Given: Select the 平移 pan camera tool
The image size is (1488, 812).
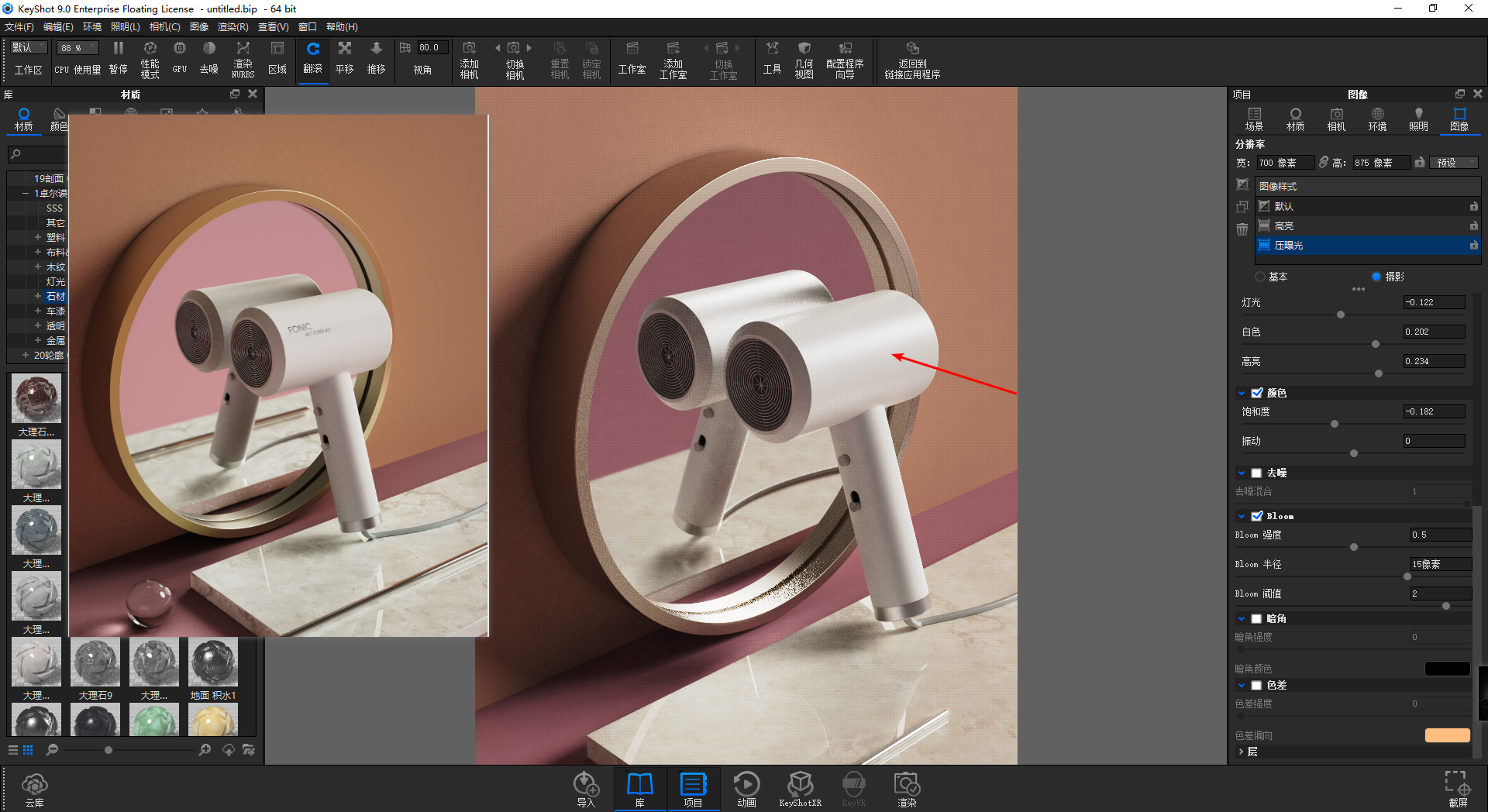Looking at the screenshot, I should [344, 58].
